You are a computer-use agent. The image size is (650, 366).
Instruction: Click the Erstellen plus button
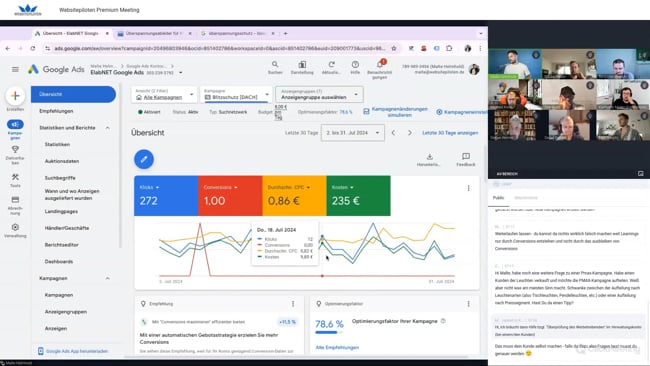point(15,96)
